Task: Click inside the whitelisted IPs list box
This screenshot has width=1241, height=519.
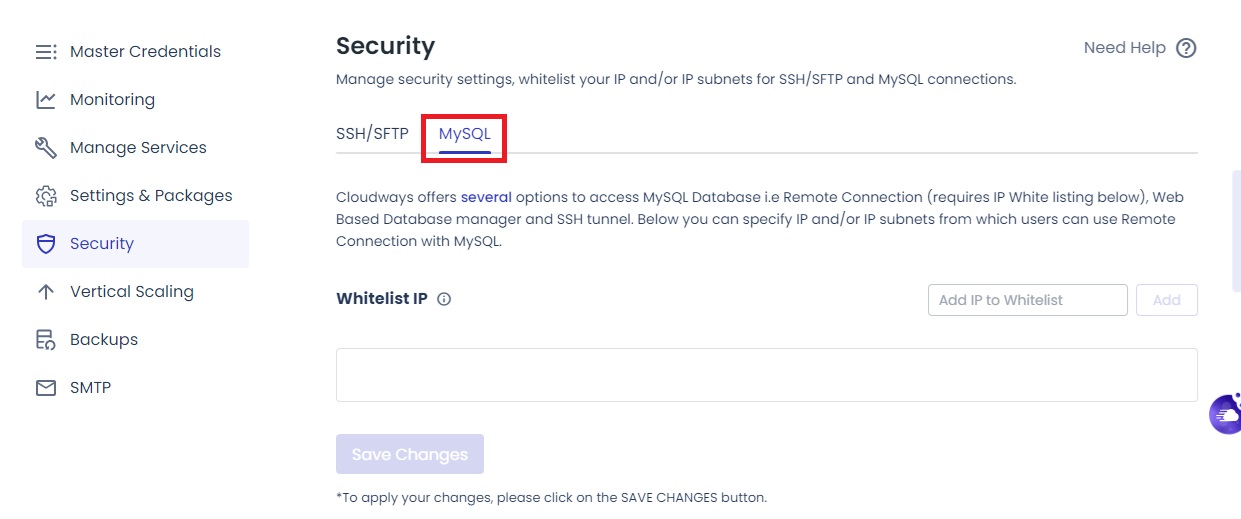Action: pyautogui.click(x=766, y=375)
